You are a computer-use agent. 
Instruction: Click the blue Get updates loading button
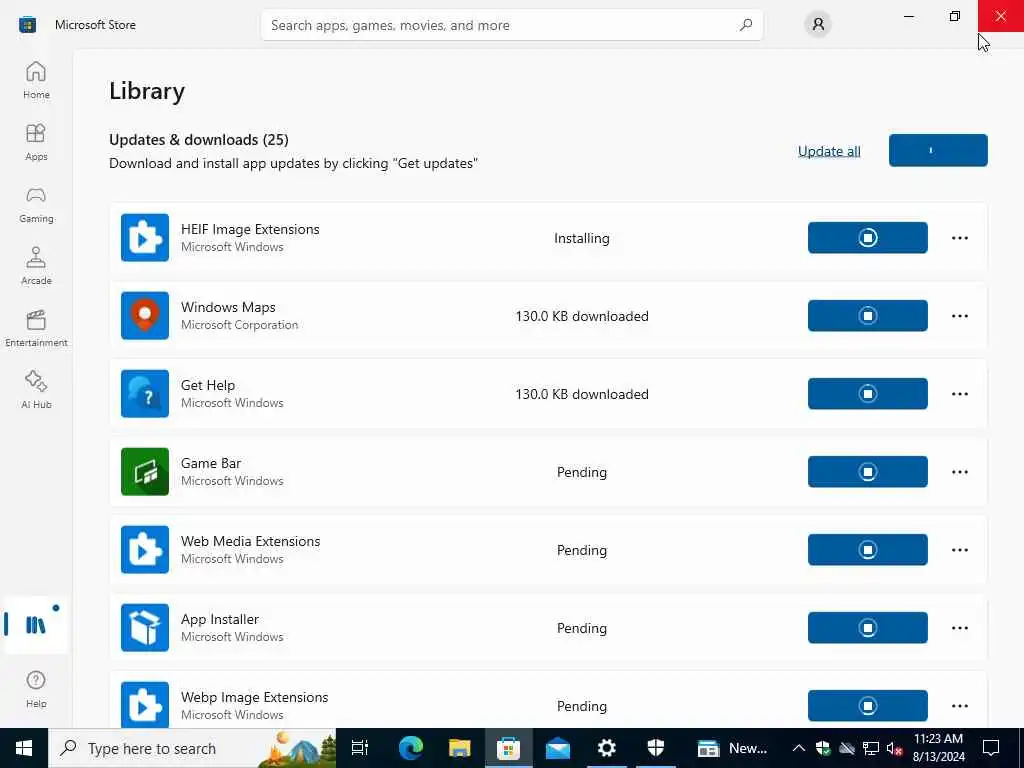point(938,150)
